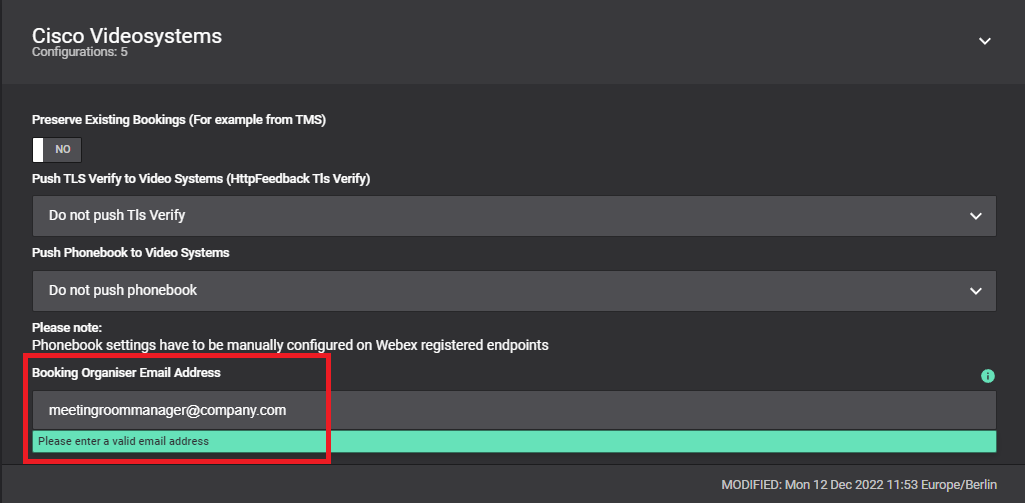This screenshot has height=503, width=1025.
Task: Click the 'Do not push Tls Verify' selected value
Action: [x=117, y=215]
